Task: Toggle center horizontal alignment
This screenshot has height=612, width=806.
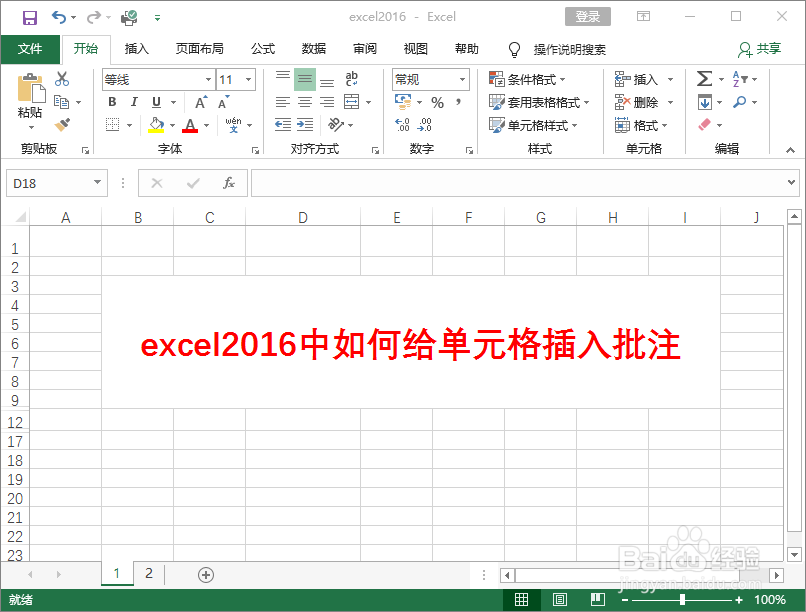Action: click(x=305, y=102)
